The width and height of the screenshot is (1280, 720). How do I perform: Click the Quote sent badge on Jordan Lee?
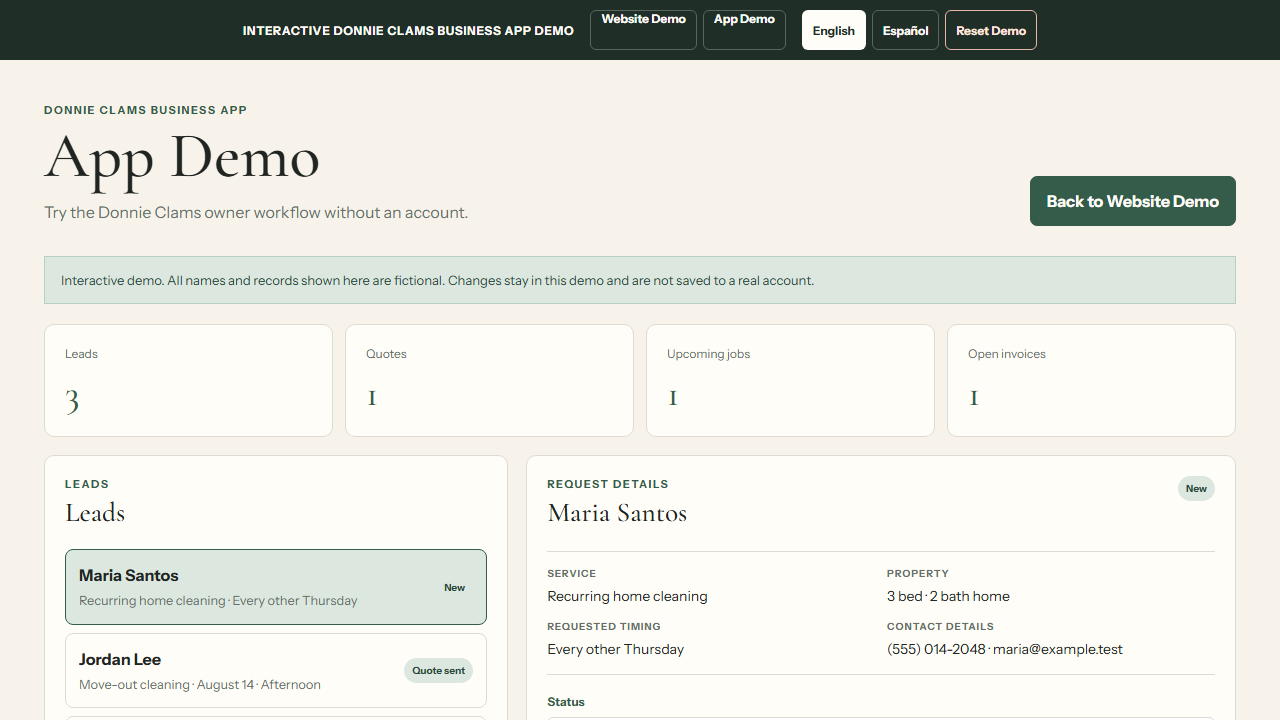pos(439,671)
